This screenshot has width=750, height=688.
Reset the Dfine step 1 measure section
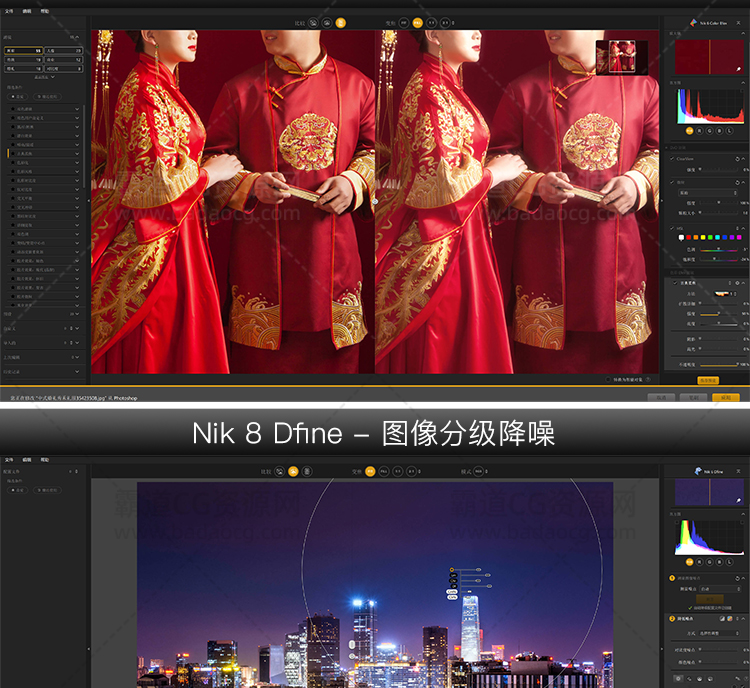pos(737,578)
